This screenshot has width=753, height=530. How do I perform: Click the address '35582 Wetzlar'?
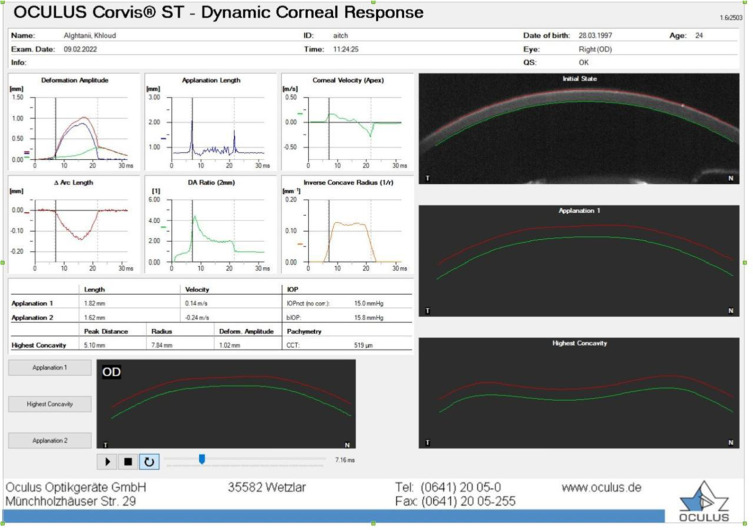pos(267,488)
